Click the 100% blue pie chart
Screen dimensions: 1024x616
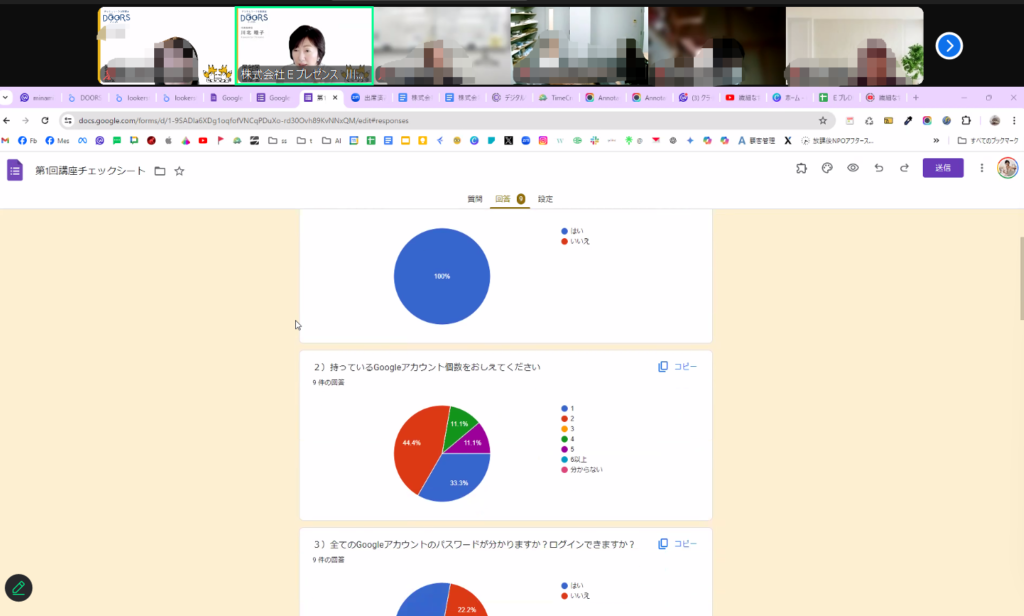(x=442, y=276)
